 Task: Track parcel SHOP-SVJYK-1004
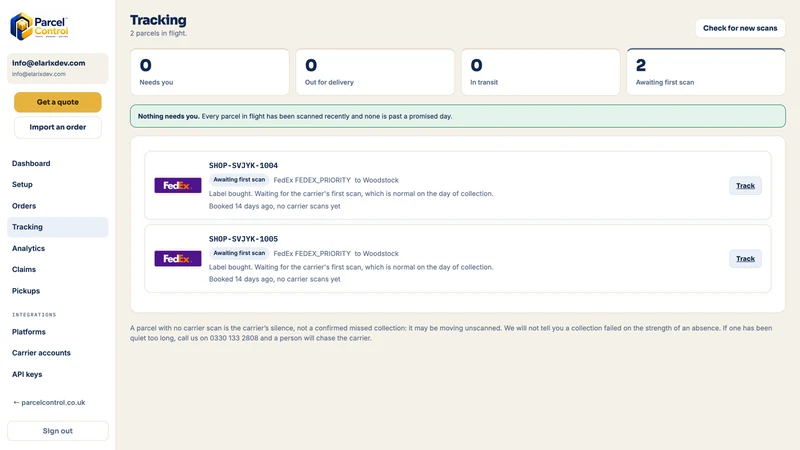pyautogui.click(x=745, y=186)
